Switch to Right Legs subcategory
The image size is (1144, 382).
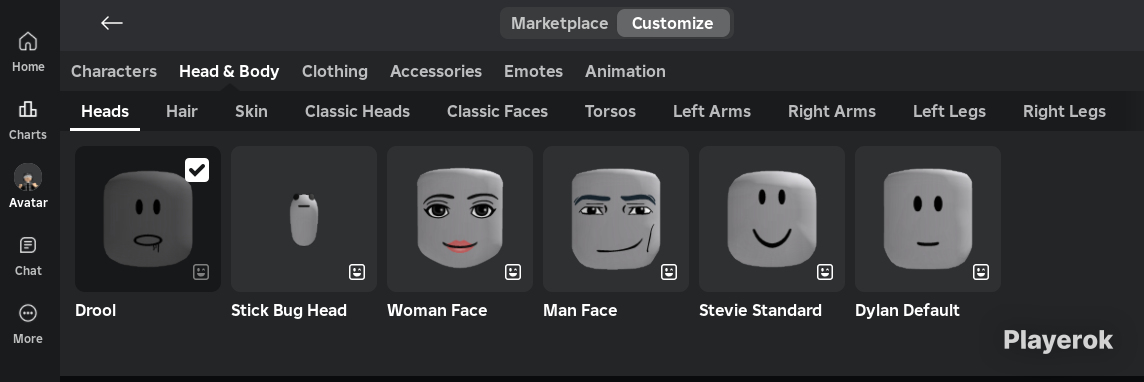(x=1064, y=112)
